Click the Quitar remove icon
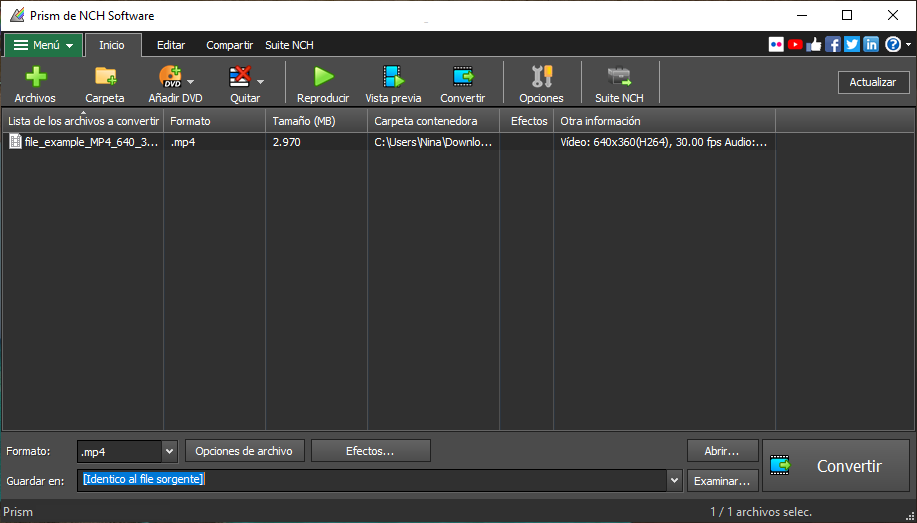 pos(240,77)
